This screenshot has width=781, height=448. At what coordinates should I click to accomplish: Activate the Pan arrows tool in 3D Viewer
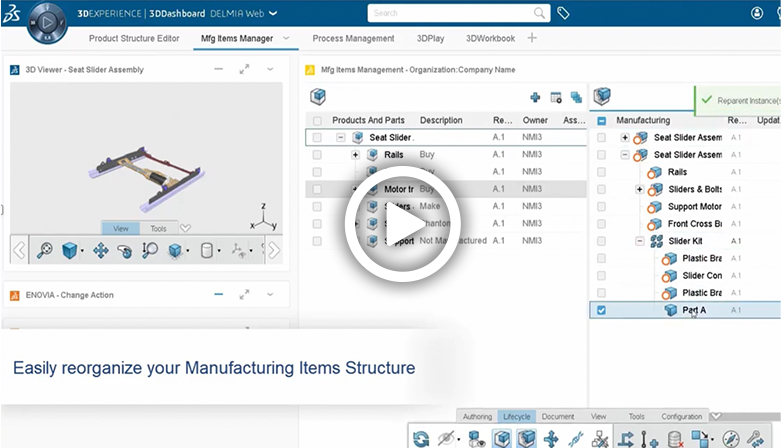(x=101, y=250)
